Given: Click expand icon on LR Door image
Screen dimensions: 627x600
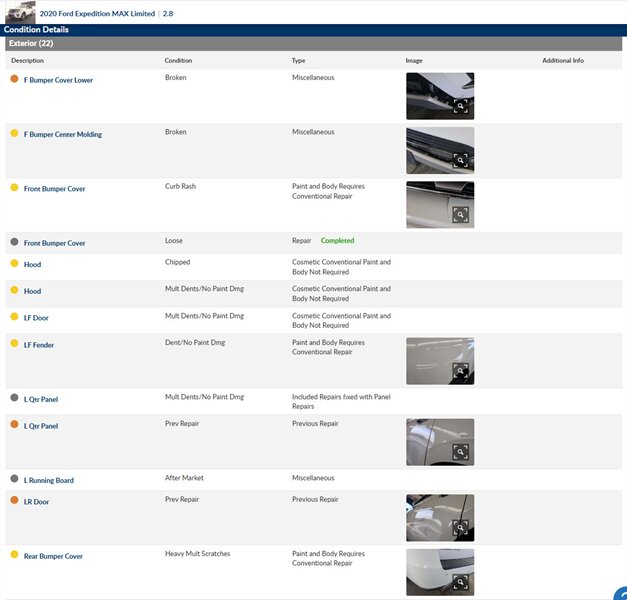Looking at the screenshot, I should click(460, 527).
